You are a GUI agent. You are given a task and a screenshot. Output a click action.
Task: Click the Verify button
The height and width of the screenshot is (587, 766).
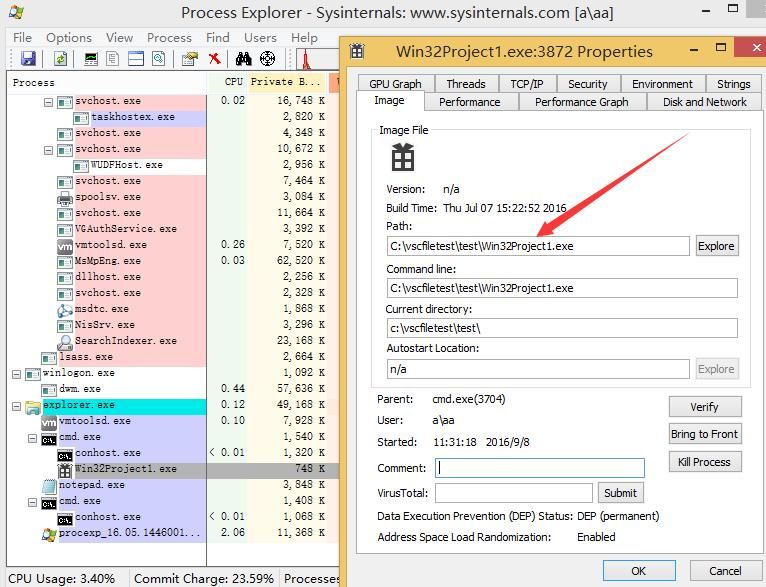[705, 407]
